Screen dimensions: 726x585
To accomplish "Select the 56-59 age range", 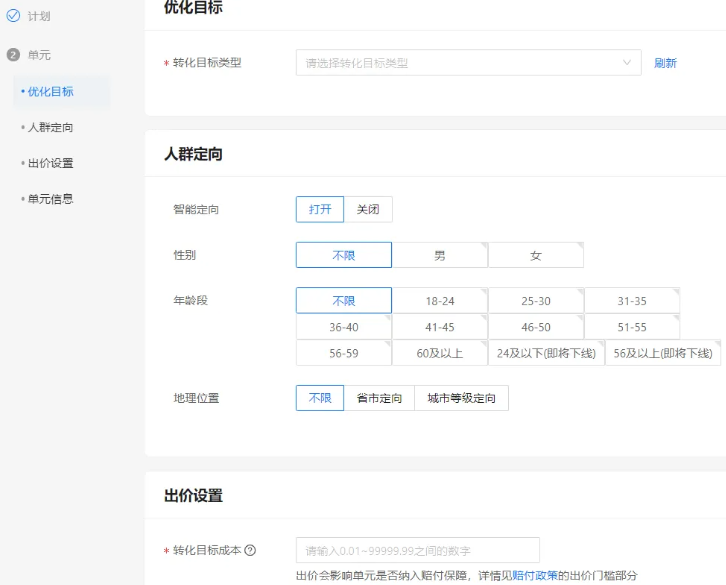I will (344, 353).
